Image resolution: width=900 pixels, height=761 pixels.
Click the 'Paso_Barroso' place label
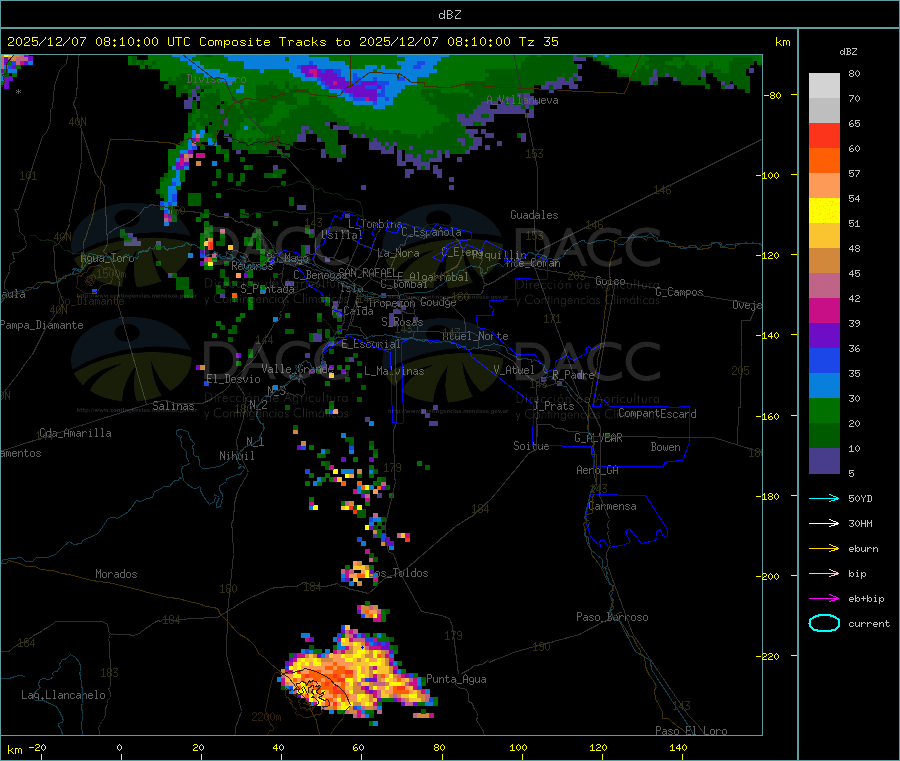(612, 617)
